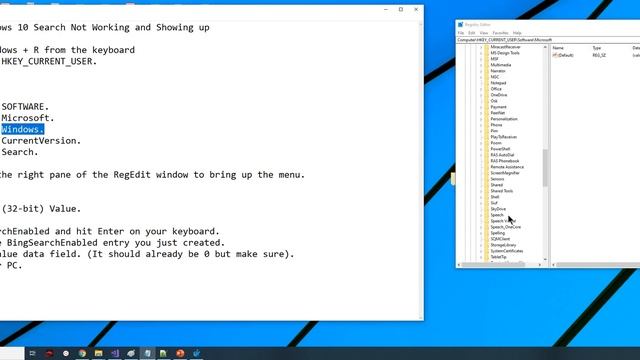Expand the Shared Tools registry key

click(481, 191)
